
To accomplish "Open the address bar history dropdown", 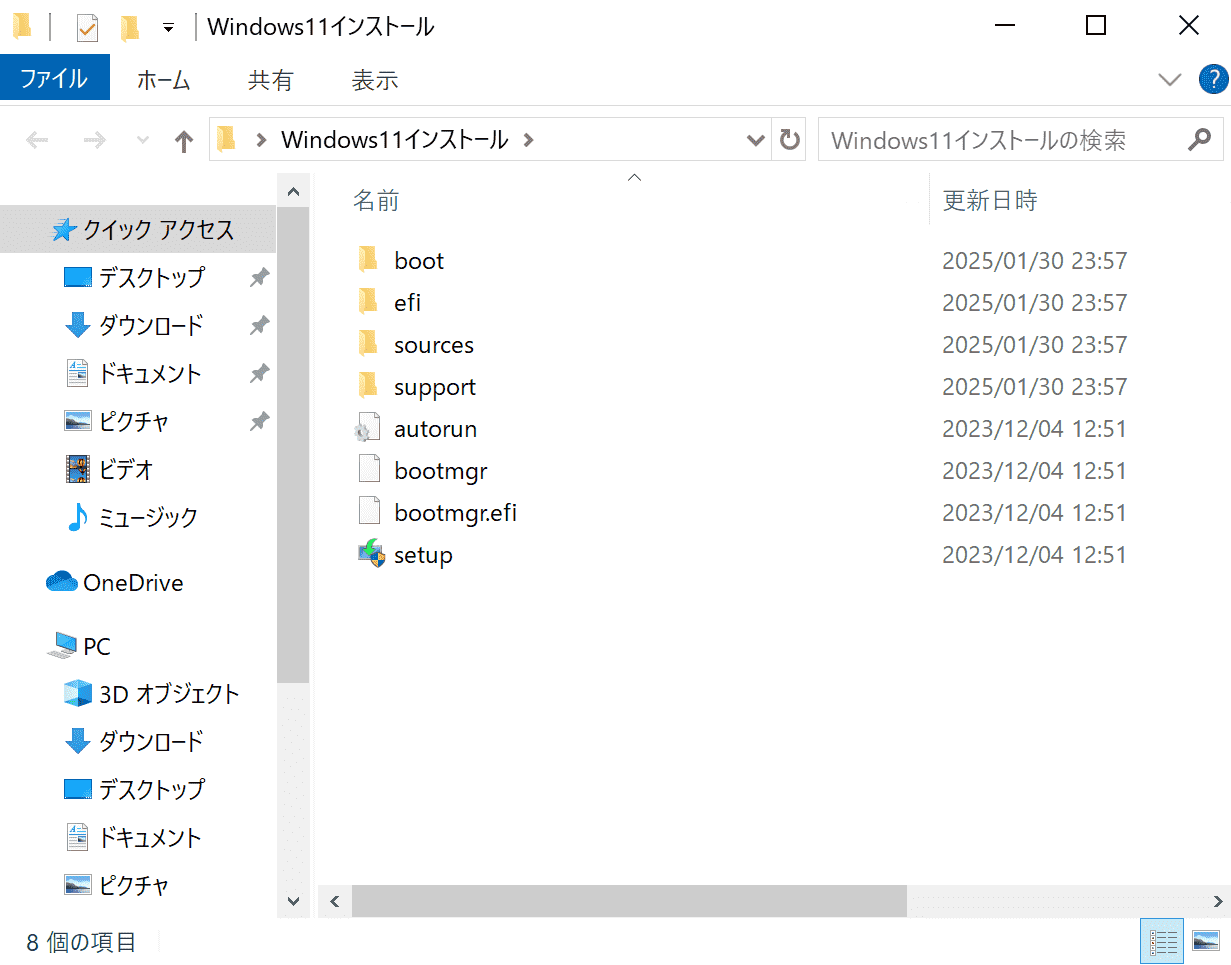I will [x=757, y=140].
